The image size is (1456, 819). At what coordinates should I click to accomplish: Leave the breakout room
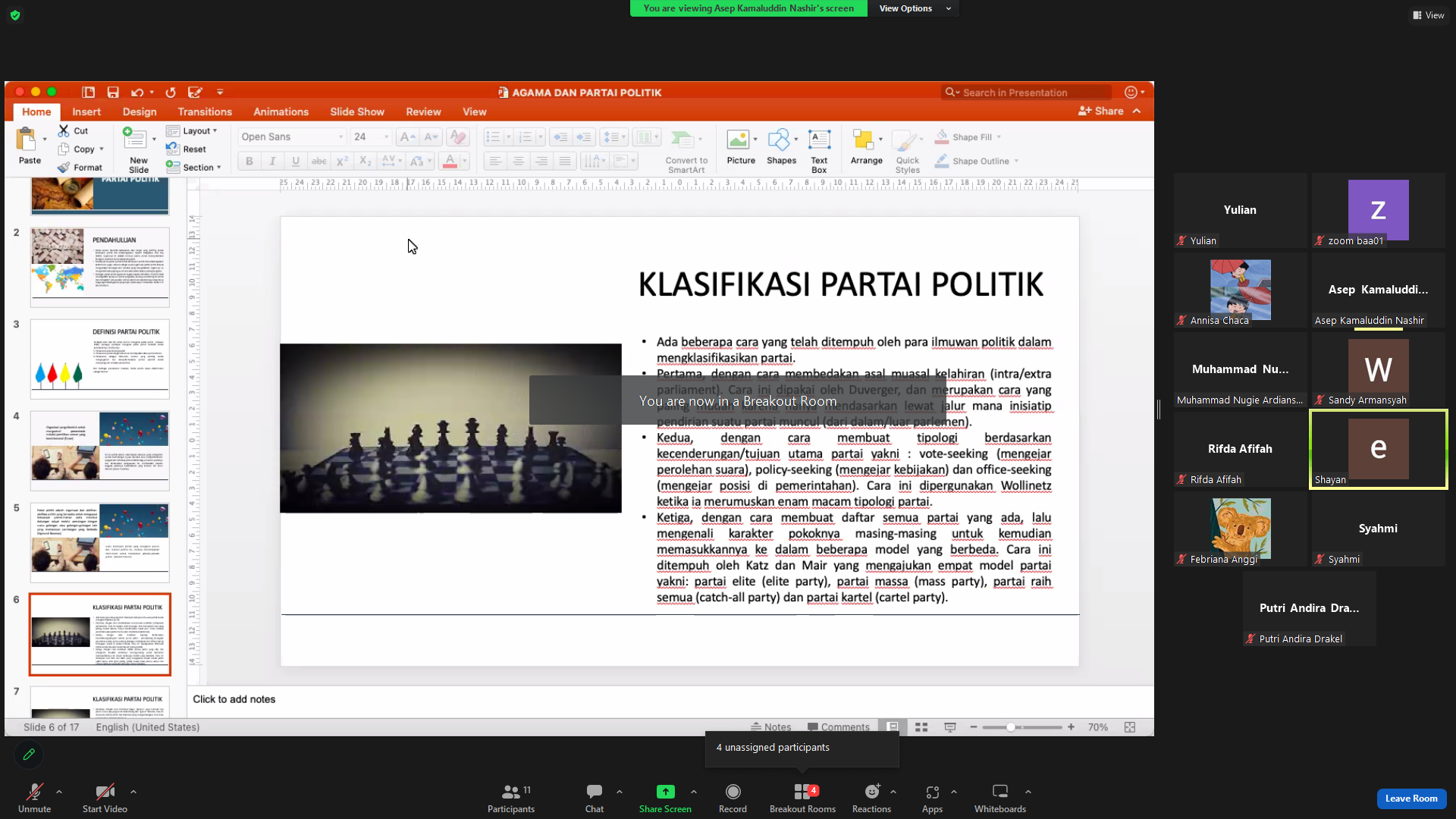click(x=1411, y=799)
